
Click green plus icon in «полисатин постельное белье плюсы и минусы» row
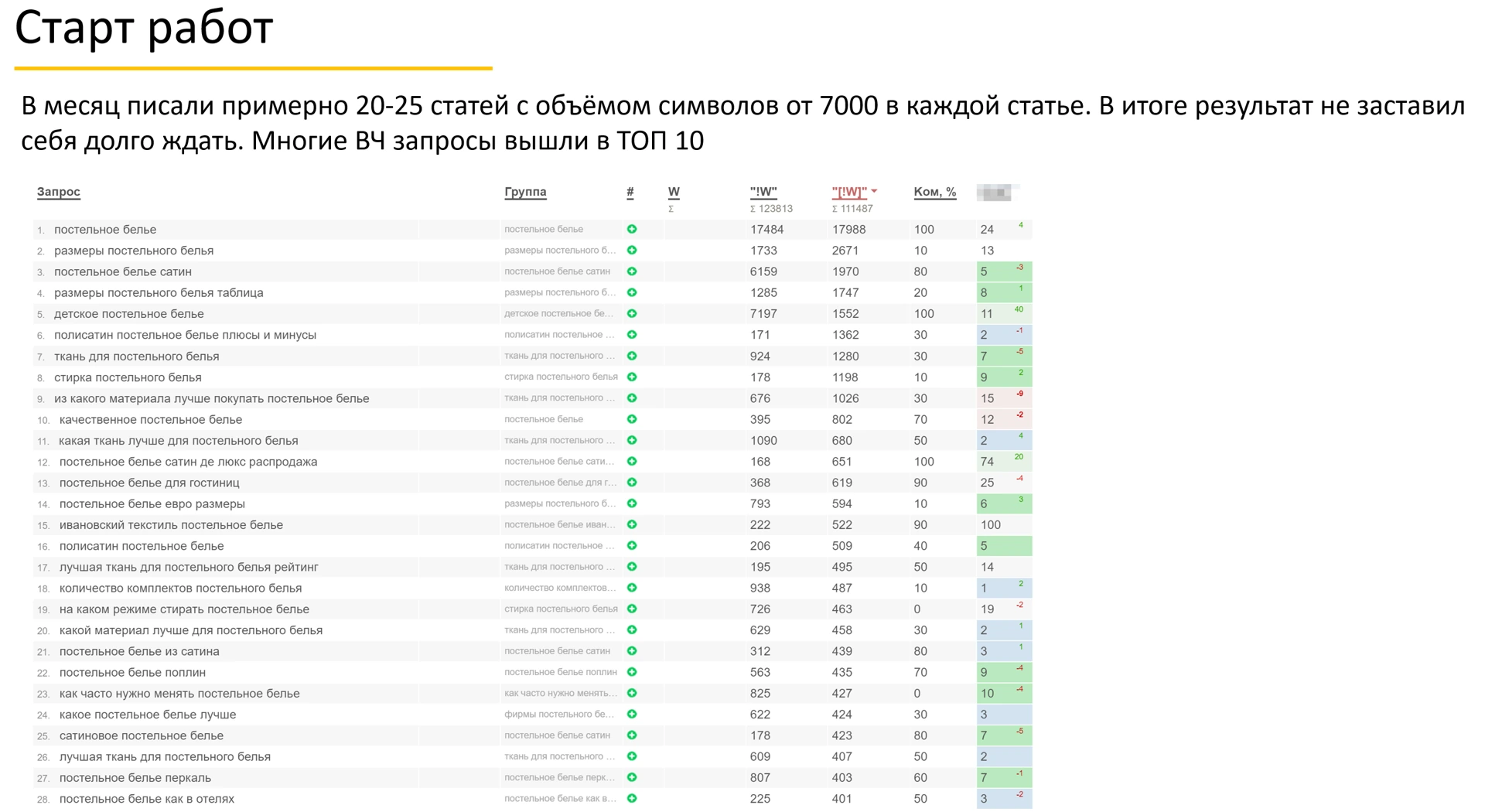tap(632, 335)
